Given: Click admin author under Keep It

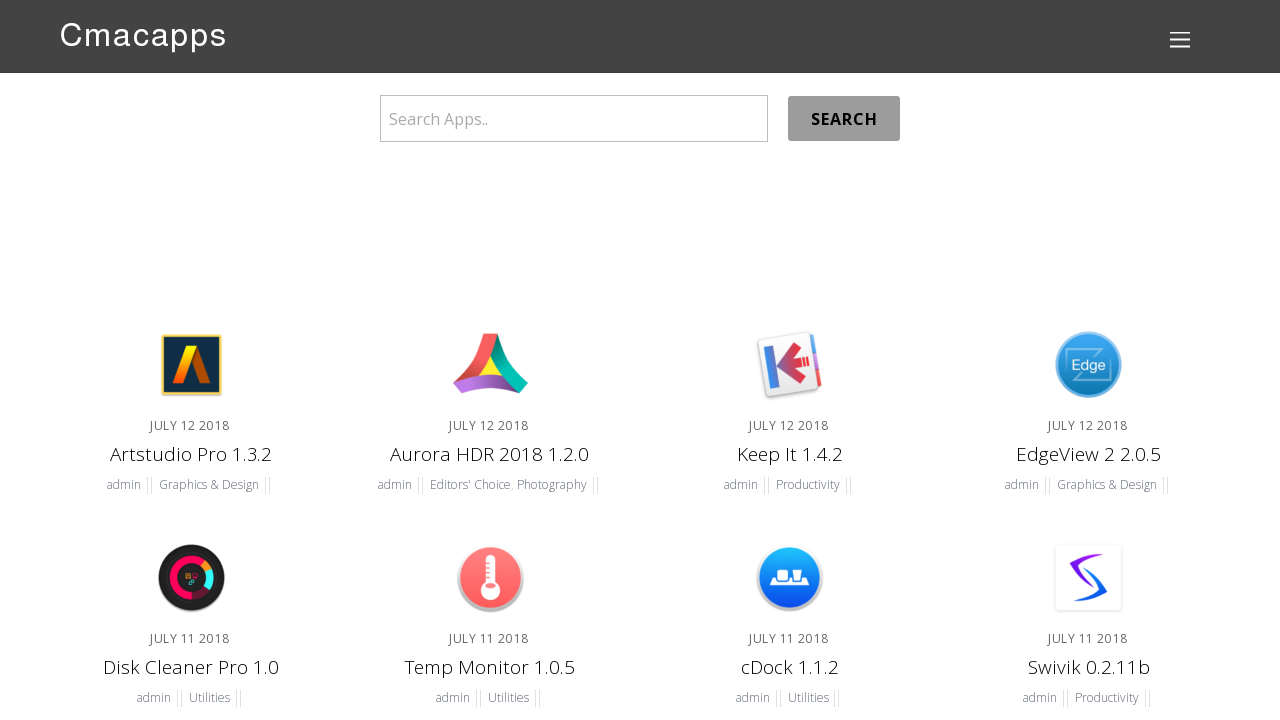Looking at the screenshot, I should pyautogui.click(x=741, y=485).
